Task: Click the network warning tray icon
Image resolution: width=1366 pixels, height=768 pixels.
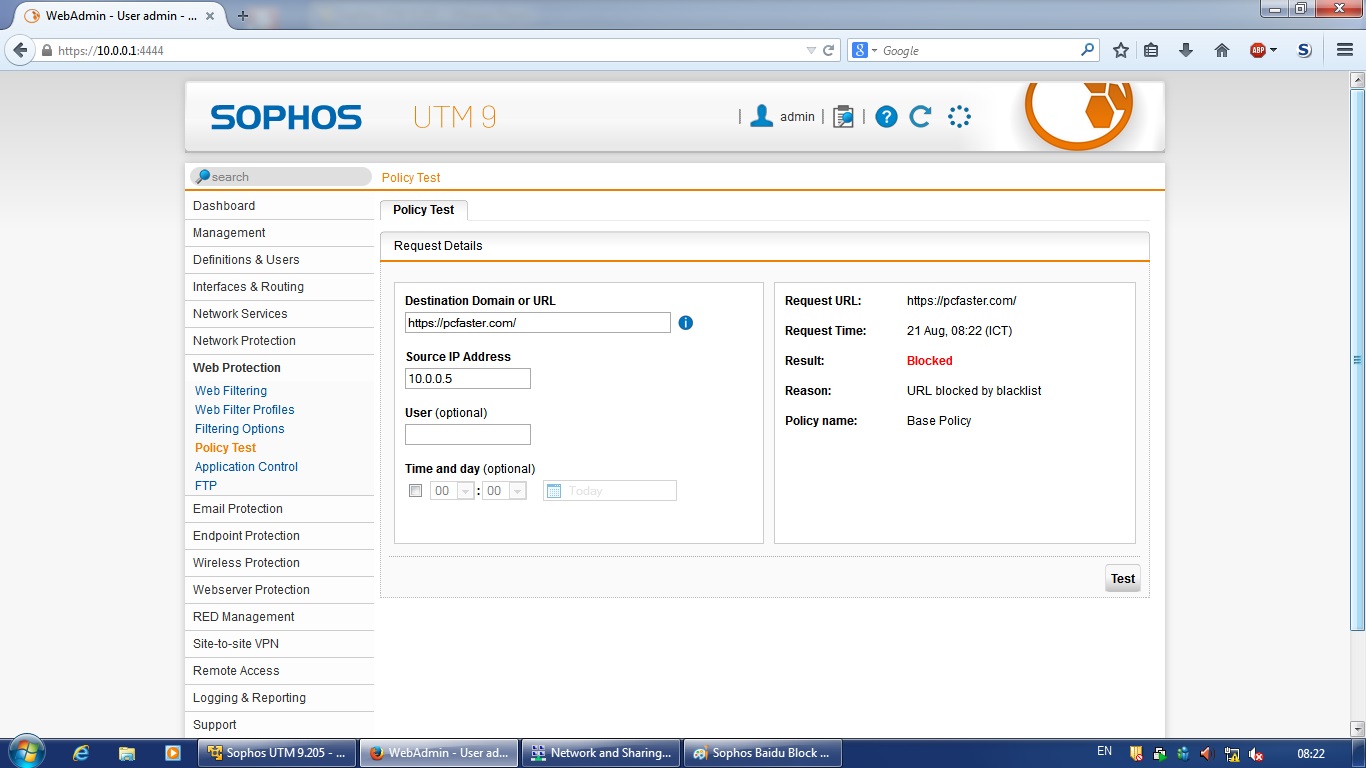Action: tap(1232, 754)
